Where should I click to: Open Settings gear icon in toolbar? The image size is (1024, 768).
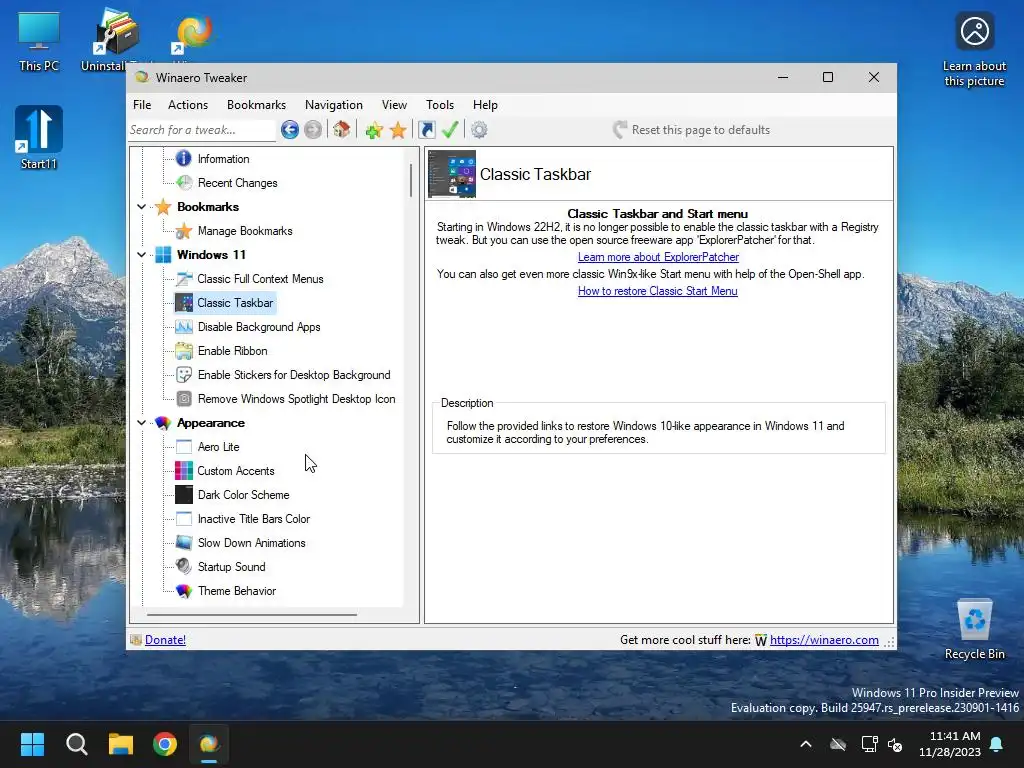coord(479,130)
